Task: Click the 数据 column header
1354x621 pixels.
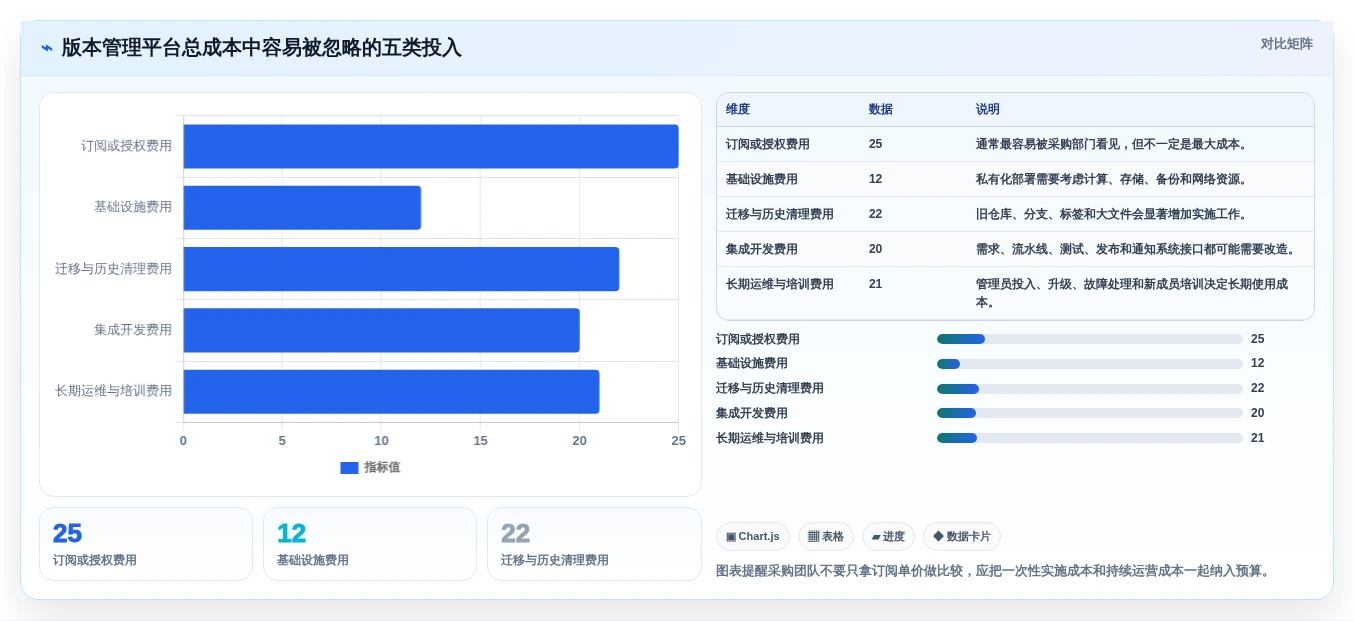Action: point(881,109)
